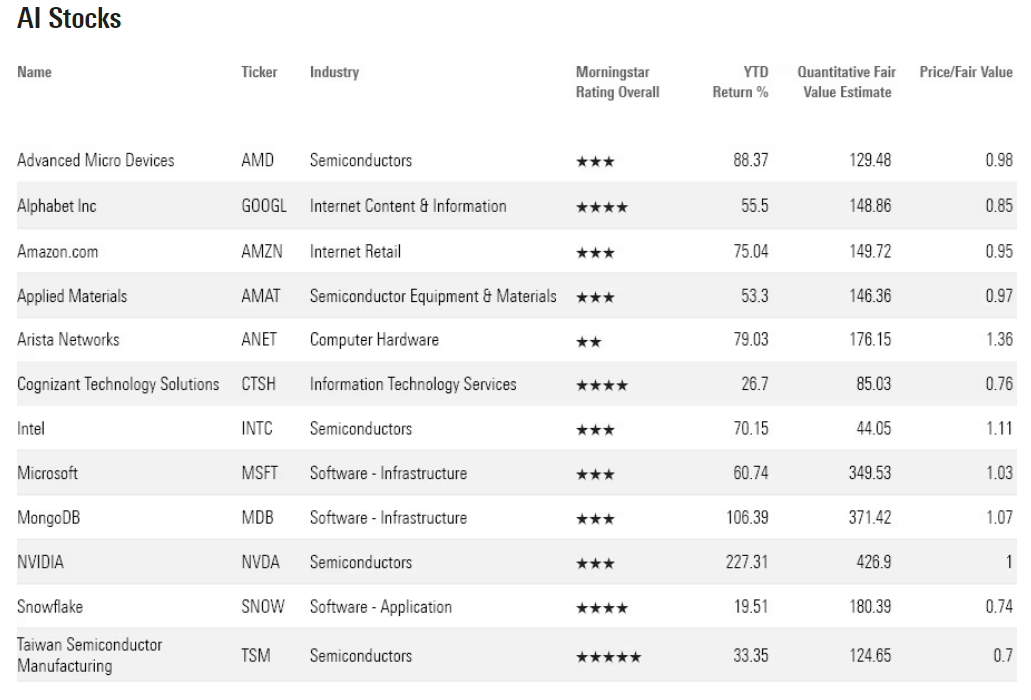Screen dimensions: 1031x700
Task: Click the GOOGL ticker symbol
Action: [x=264, y=206]
